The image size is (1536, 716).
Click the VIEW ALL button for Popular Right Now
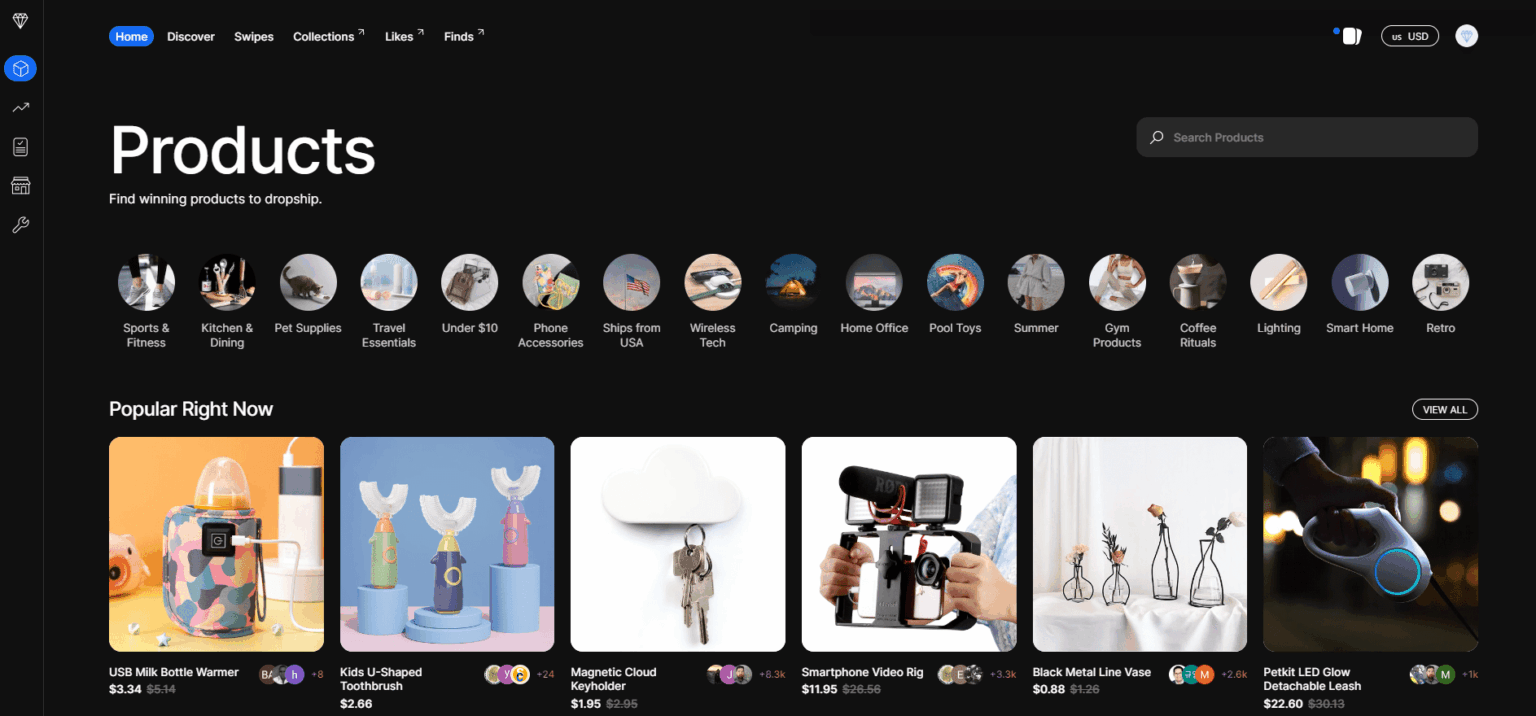1444,409
